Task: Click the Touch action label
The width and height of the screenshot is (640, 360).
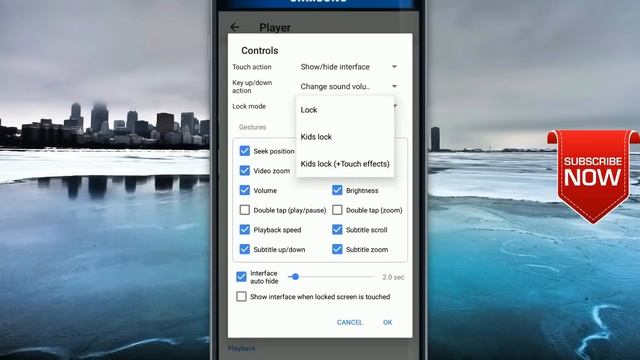Action: pos(252,67)
